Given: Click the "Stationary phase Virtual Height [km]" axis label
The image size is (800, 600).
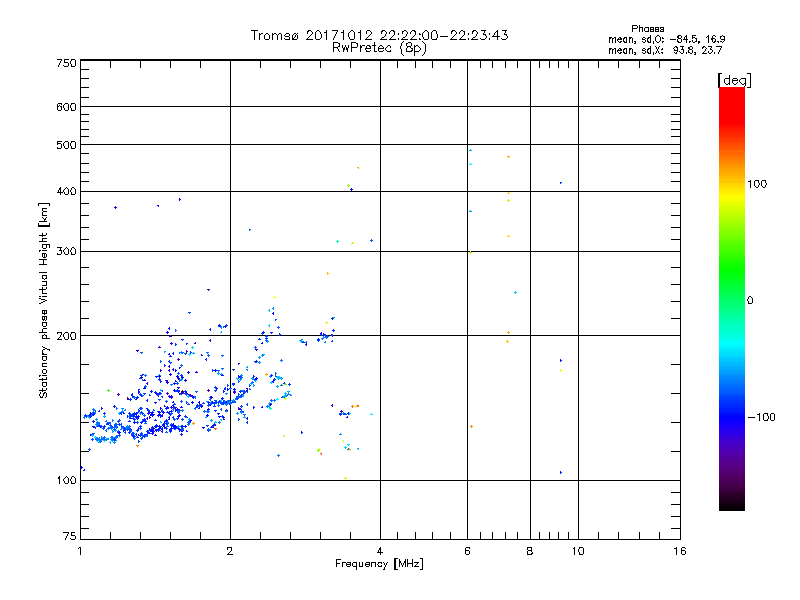Looking at the screenshot, I should [44, 300].
